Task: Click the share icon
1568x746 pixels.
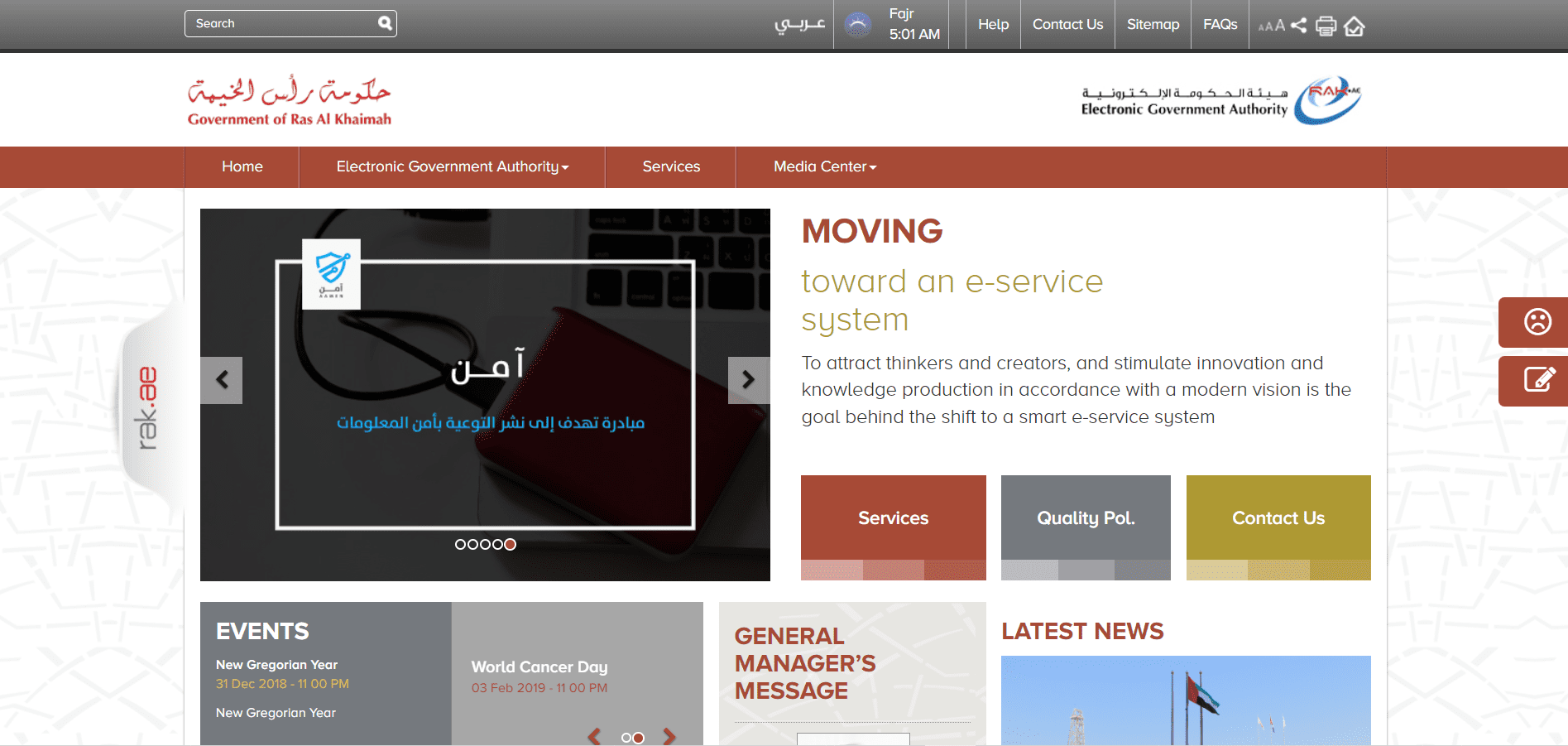Action: click(x=1299, y=26)
